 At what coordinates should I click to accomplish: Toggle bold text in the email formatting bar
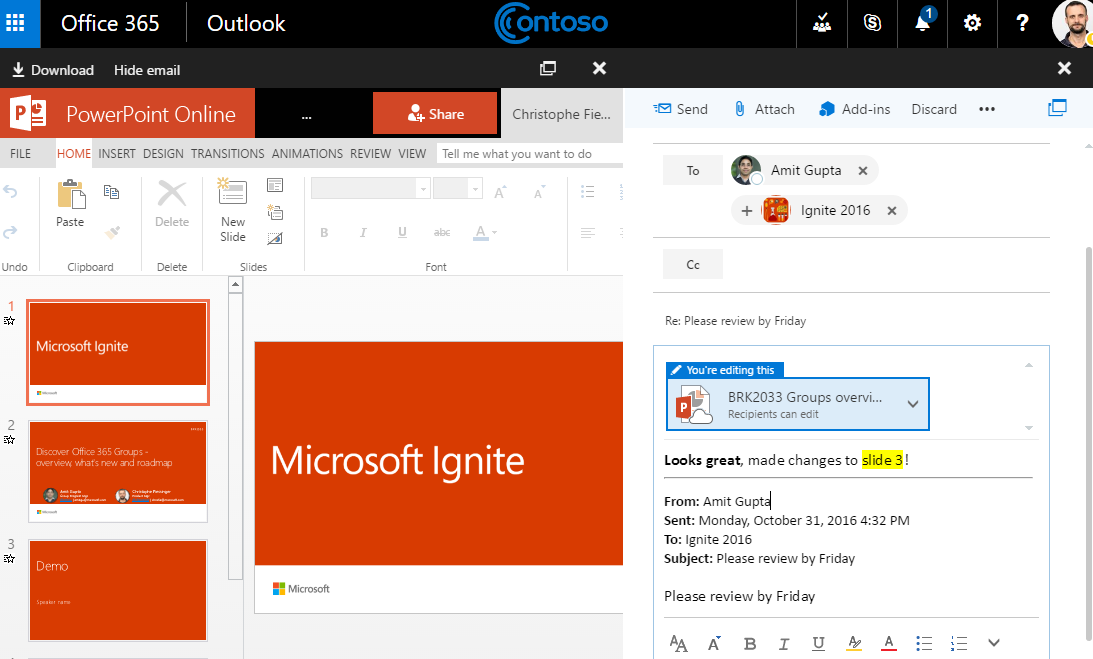coord(749,643)
